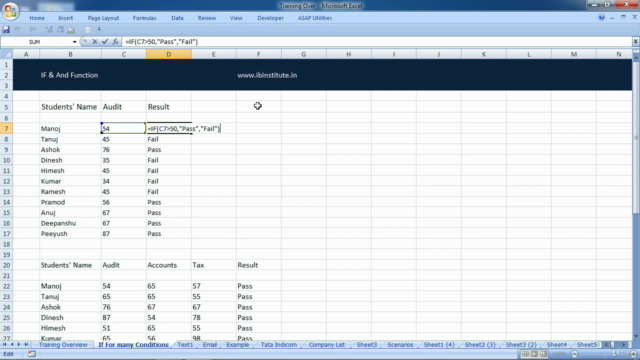
Task: Switch to Sheet4 tab
Action: point(556,345)
